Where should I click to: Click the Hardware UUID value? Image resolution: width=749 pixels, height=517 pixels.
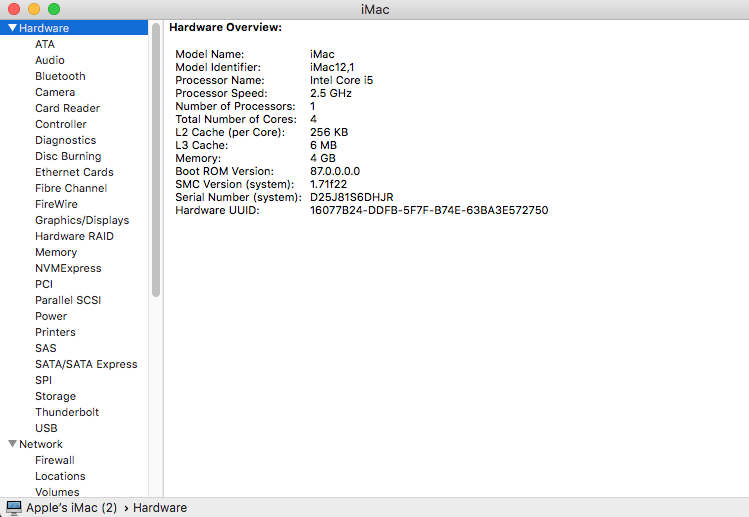pyautogui.click(x=429, y=210)
